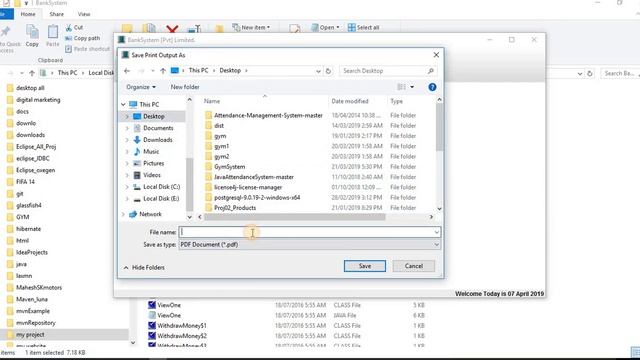Select Local Disk (C:) in dialog tree
This screenshot has height=360, width=640.
coord(161,187)
